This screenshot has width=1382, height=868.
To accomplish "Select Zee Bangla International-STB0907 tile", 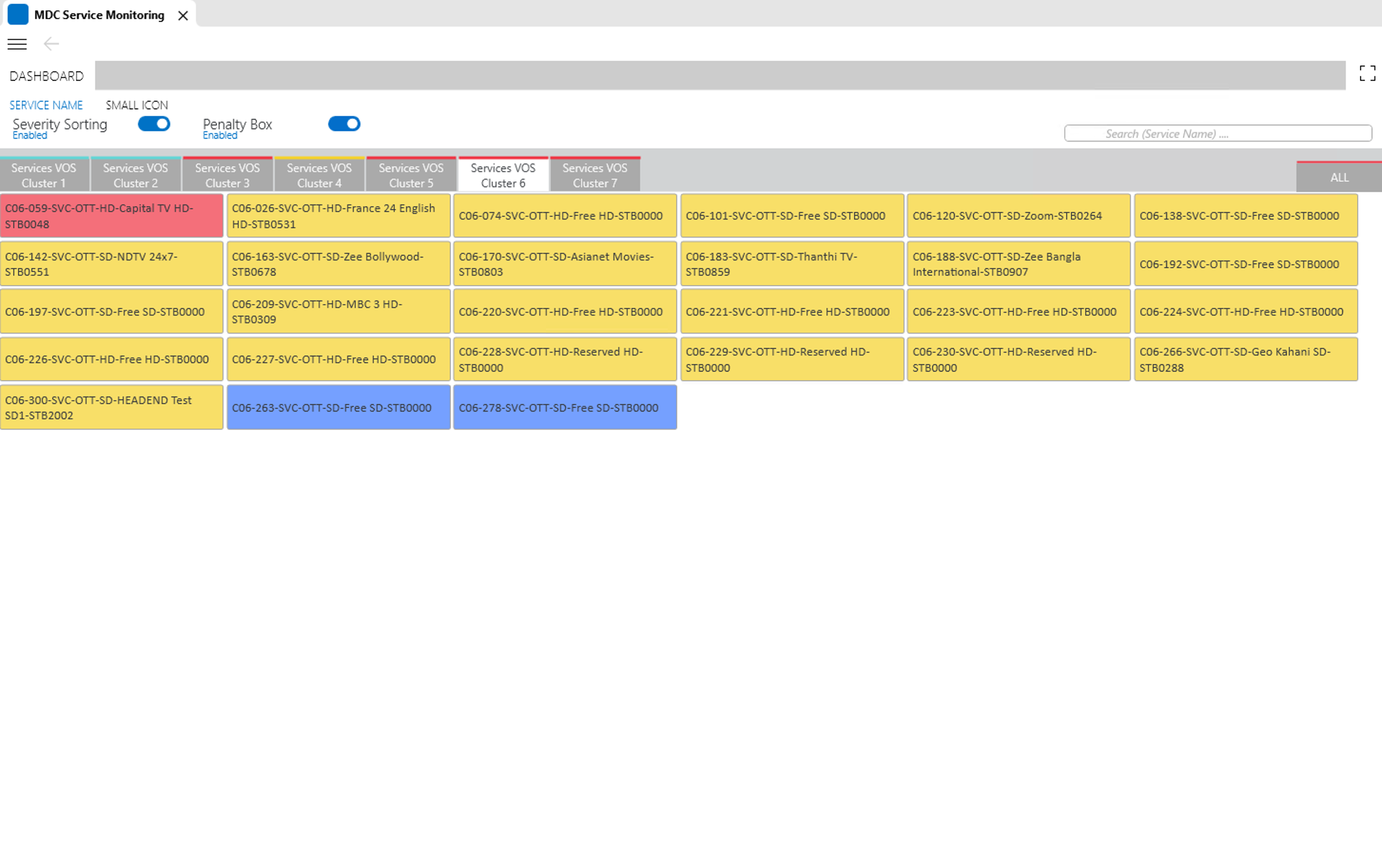I will click(1019, 264).
